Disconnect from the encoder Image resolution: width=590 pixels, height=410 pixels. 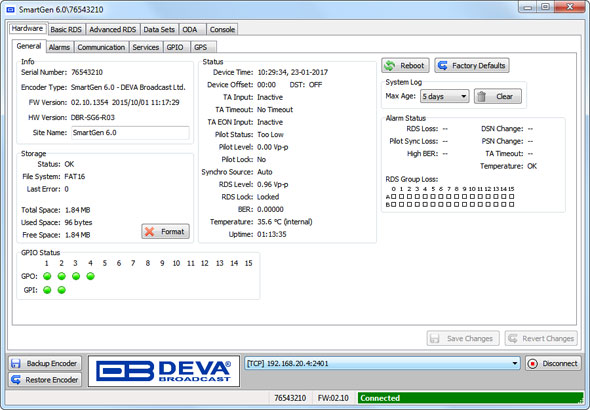[553, 363]
